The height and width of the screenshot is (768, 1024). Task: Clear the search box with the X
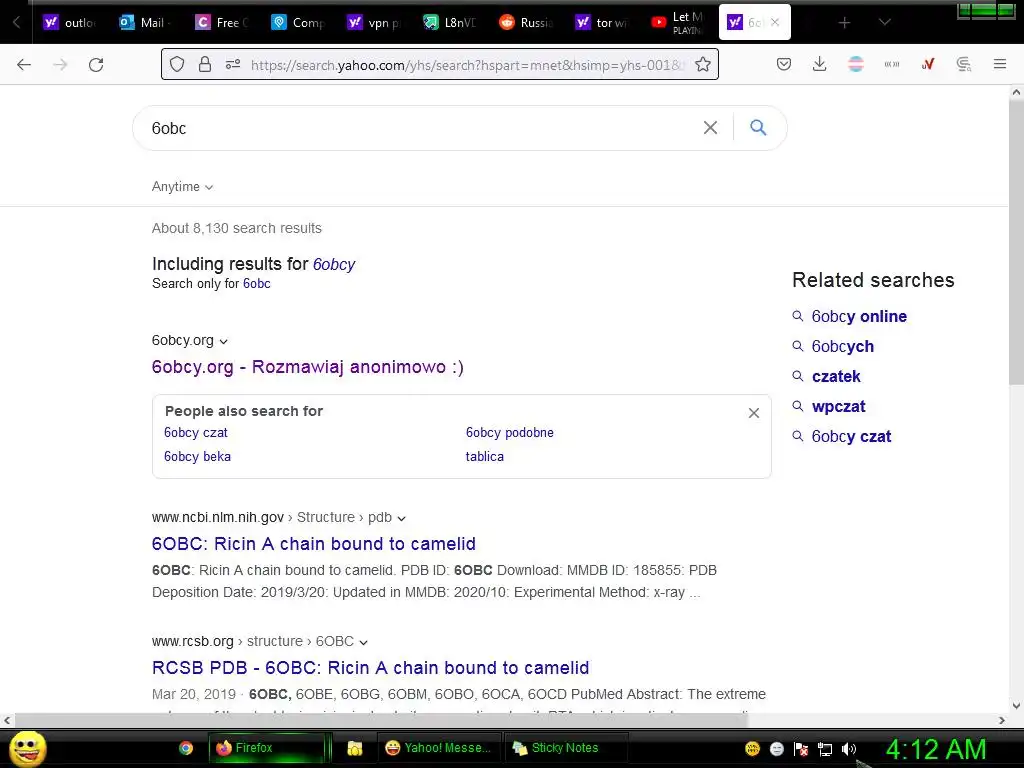[710, 128]
